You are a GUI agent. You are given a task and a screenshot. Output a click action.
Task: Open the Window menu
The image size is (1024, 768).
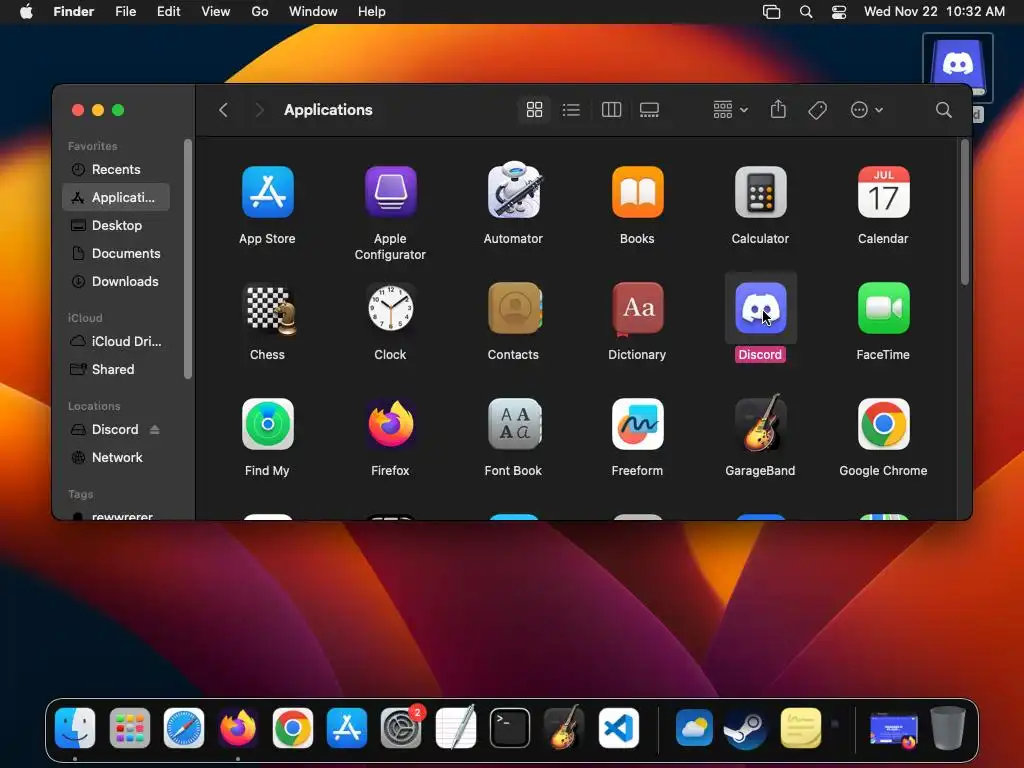(313, 12)
